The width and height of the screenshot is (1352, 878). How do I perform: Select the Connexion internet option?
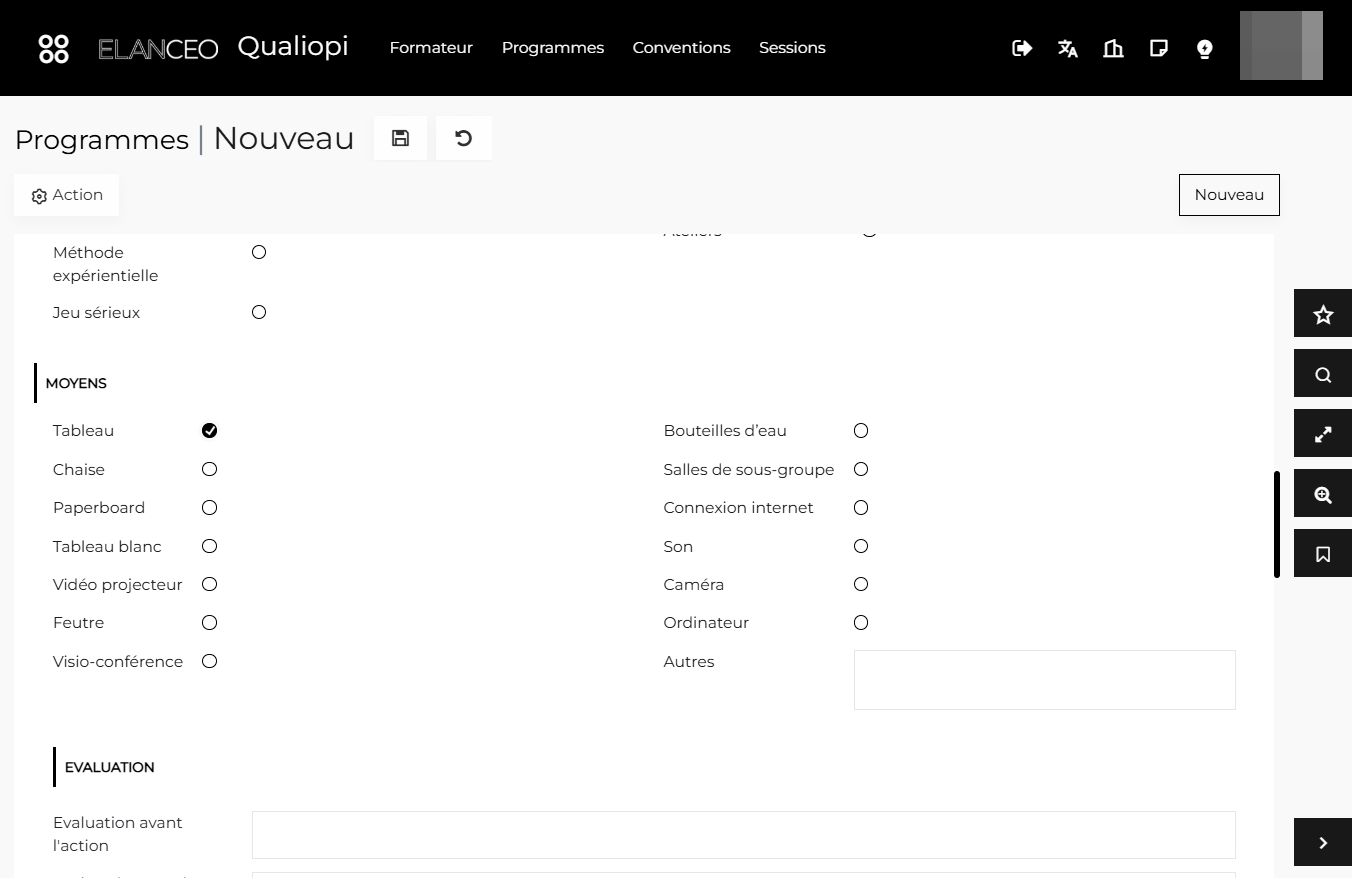(x=861, y=508)
